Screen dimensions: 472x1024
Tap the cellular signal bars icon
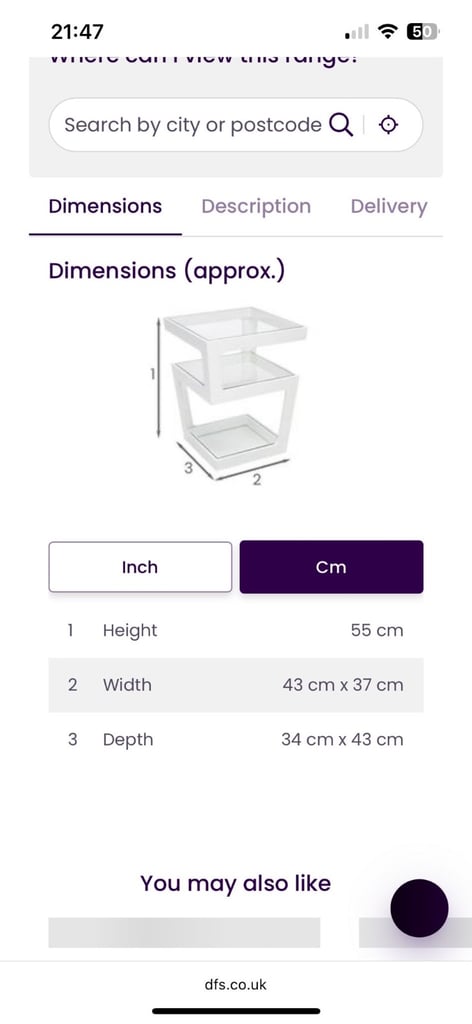(357, 31)
